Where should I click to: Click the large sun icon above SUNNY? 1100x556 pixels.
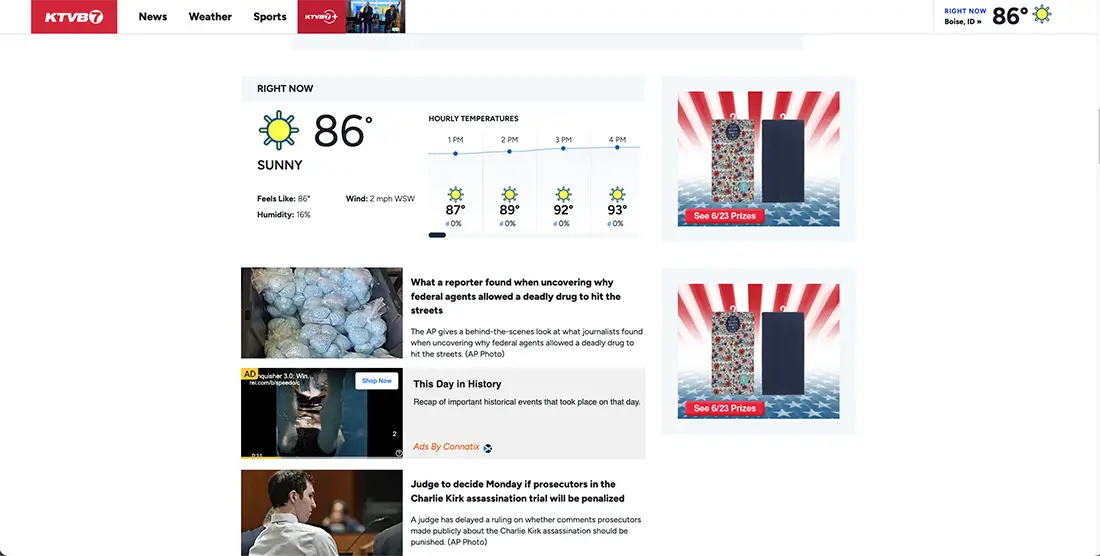[279, 130]
